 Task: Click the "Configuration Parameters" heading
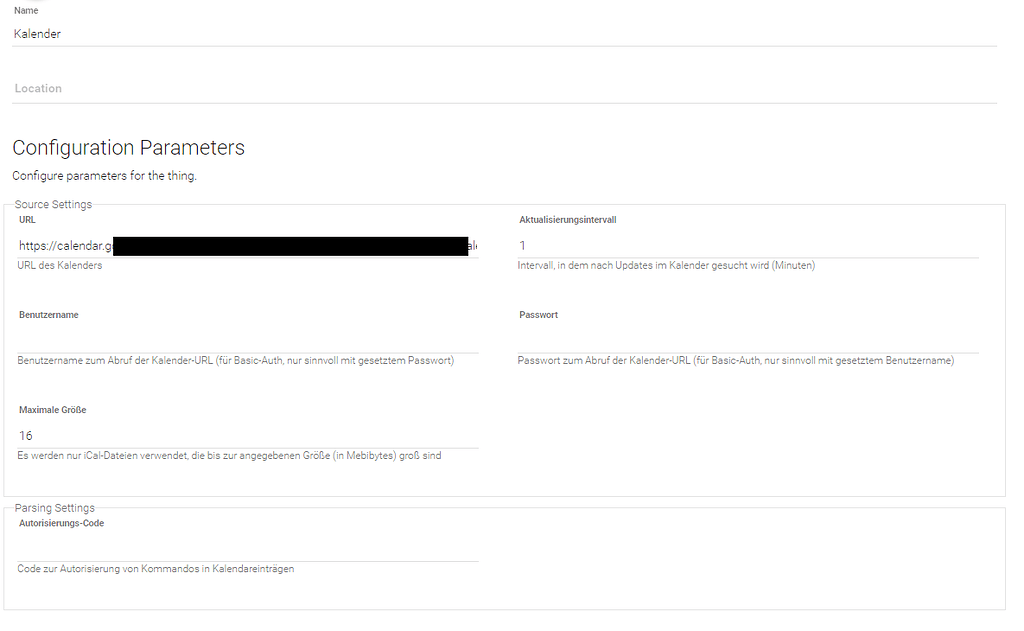click(x=128, y=148)
